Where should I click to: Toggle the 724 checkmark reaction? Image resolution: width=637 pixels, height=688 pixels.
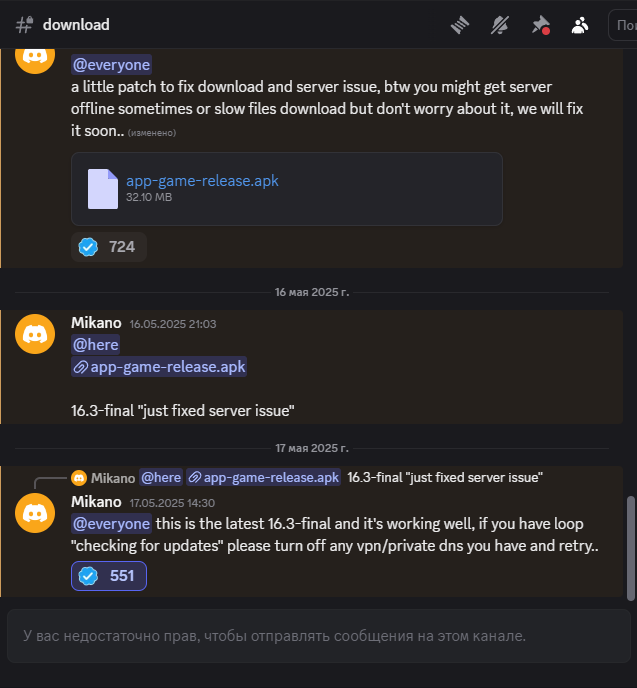pyautogui.click(x=109, y=247)
